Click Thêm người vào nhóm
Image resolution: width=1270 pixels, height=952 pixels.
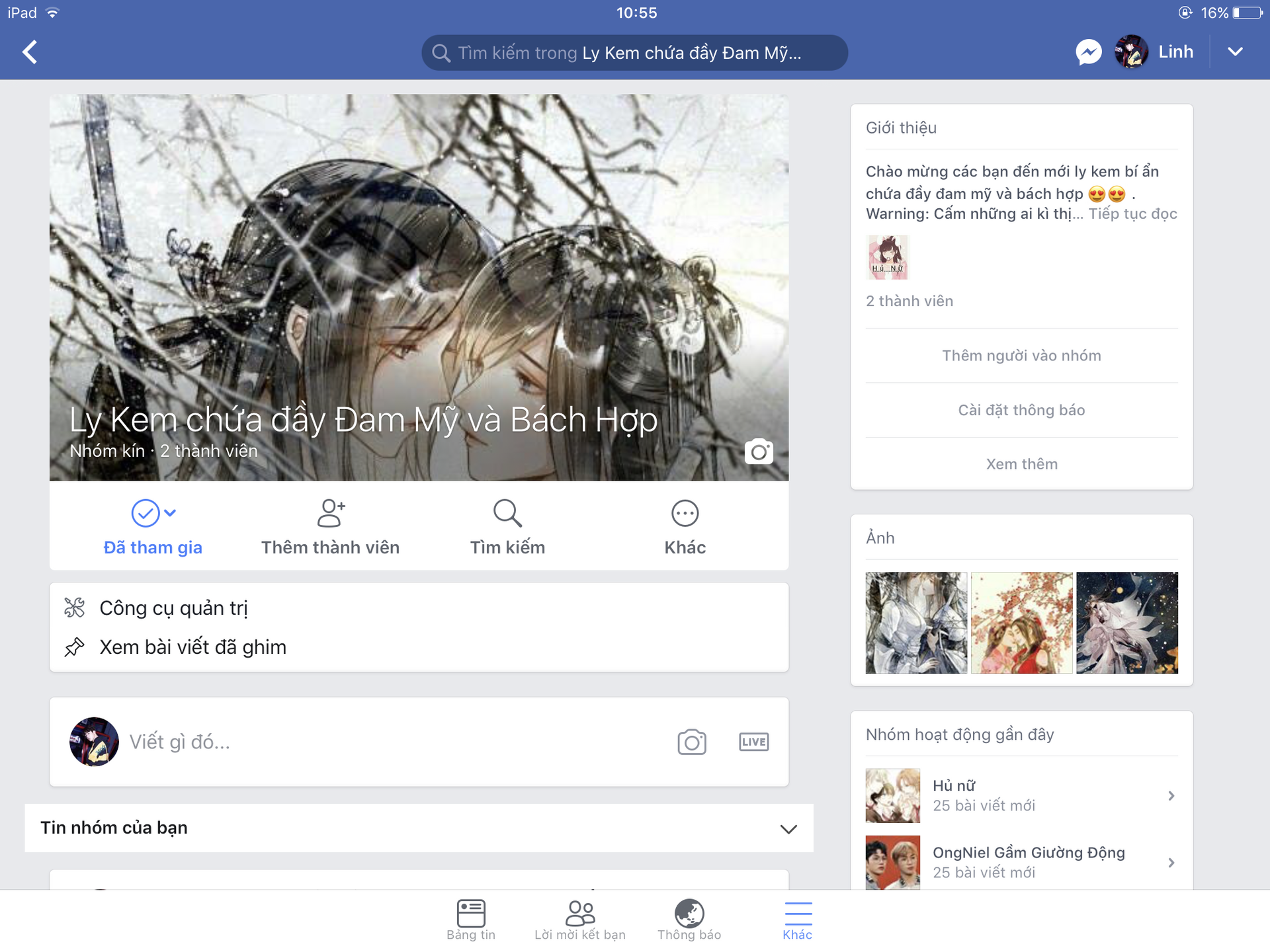pyautogui.click(x=1021, y=356)
